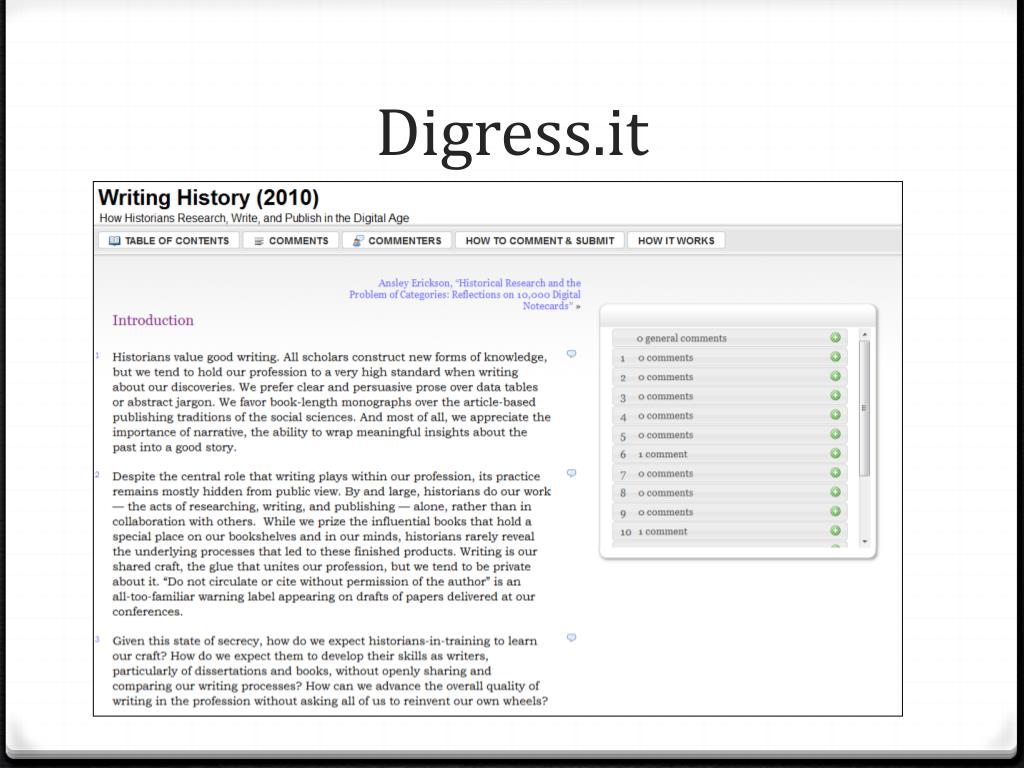
Task: Click the comments panel scrollbar thumb
Action: (x=865, y=408)
